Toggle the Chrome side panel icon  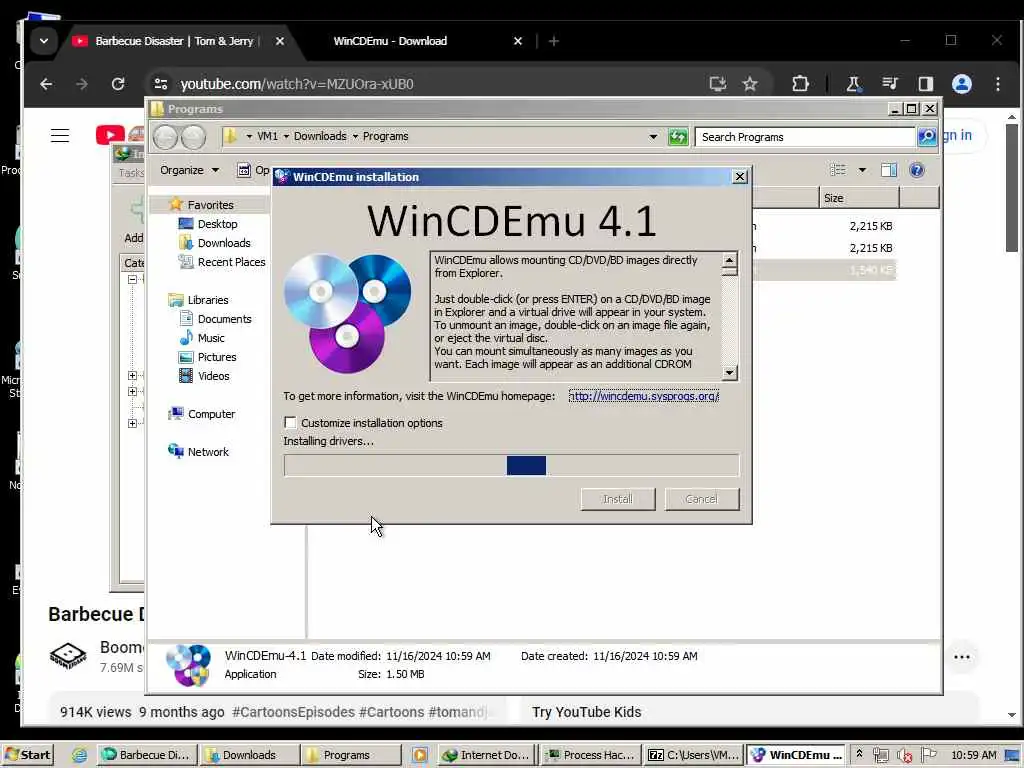tap(925, 84)
